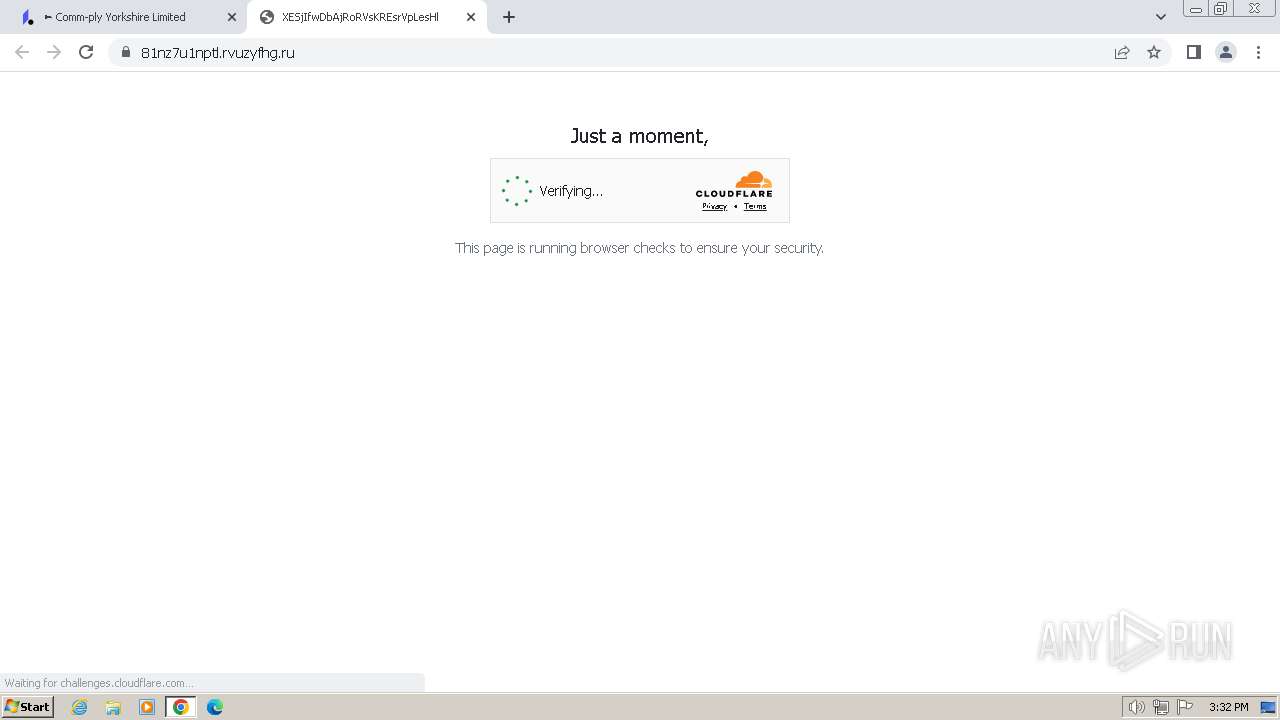Switch to Chrome in taskbar
This screenshot has width=1280, height=720.
coord(181,707)
